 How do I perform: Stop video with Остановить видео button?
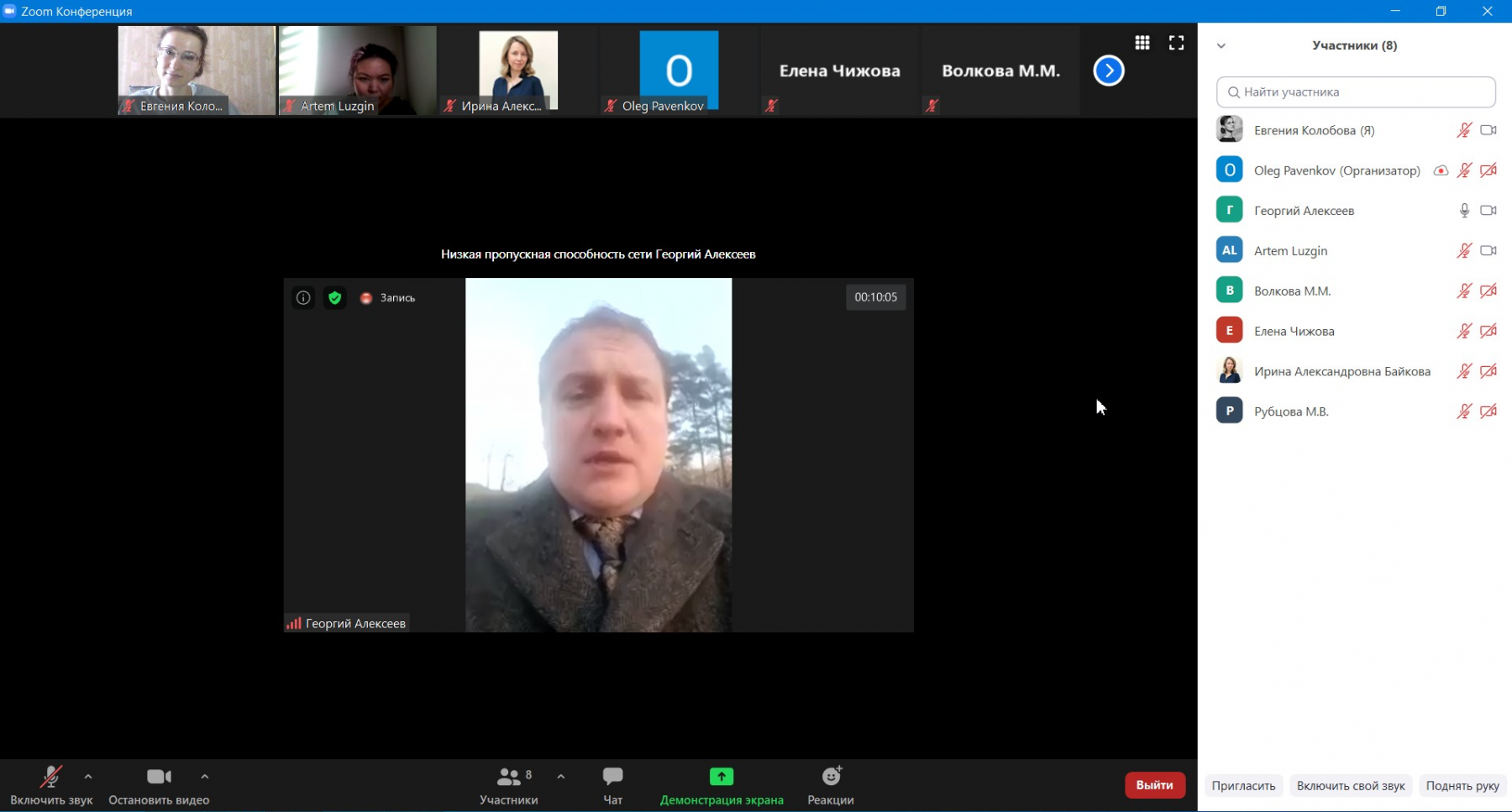[x=159, y=785]
